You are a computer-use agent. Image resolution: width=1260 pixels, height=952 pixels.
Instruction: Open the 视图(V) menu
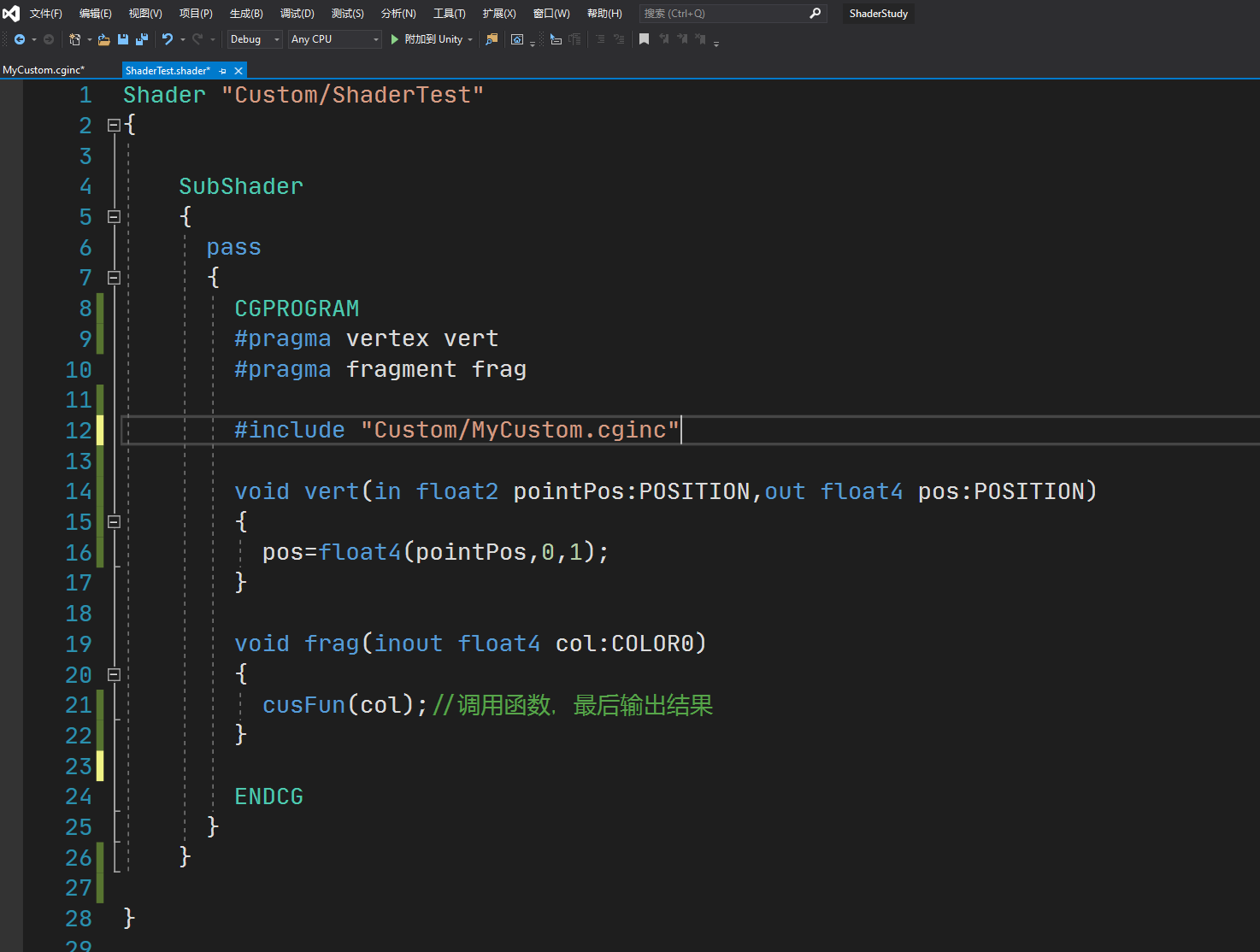[145, 14]
